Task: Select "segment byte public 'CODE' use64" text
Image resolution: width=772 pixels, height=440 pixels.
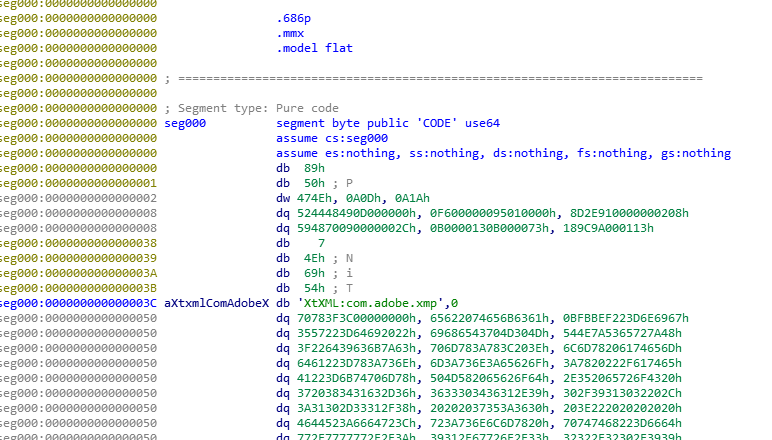Action: pyautogui.click(x=388, y=124)
